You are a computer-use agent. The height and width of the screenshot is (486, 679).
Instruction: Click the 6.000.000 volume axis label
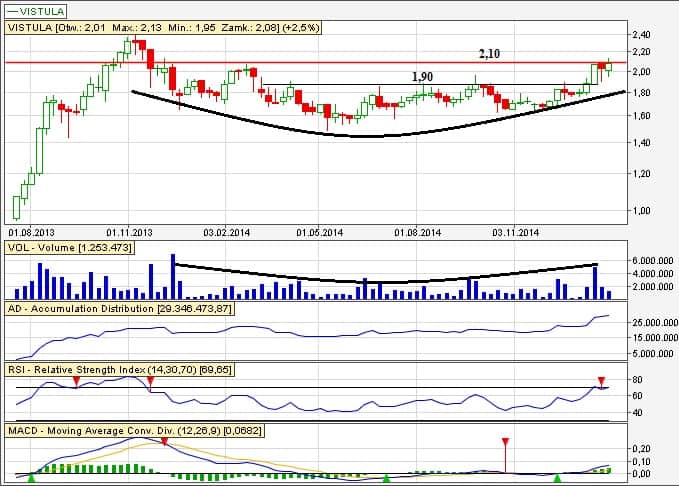(654, 261)
